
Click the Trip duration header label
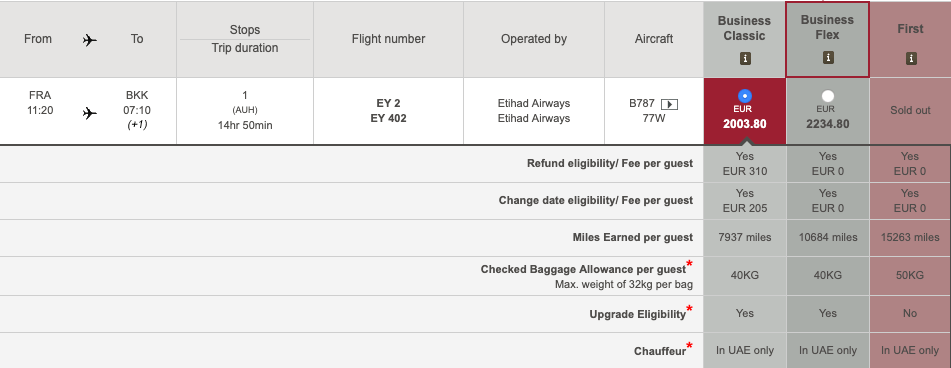click(x=244, y=48)
